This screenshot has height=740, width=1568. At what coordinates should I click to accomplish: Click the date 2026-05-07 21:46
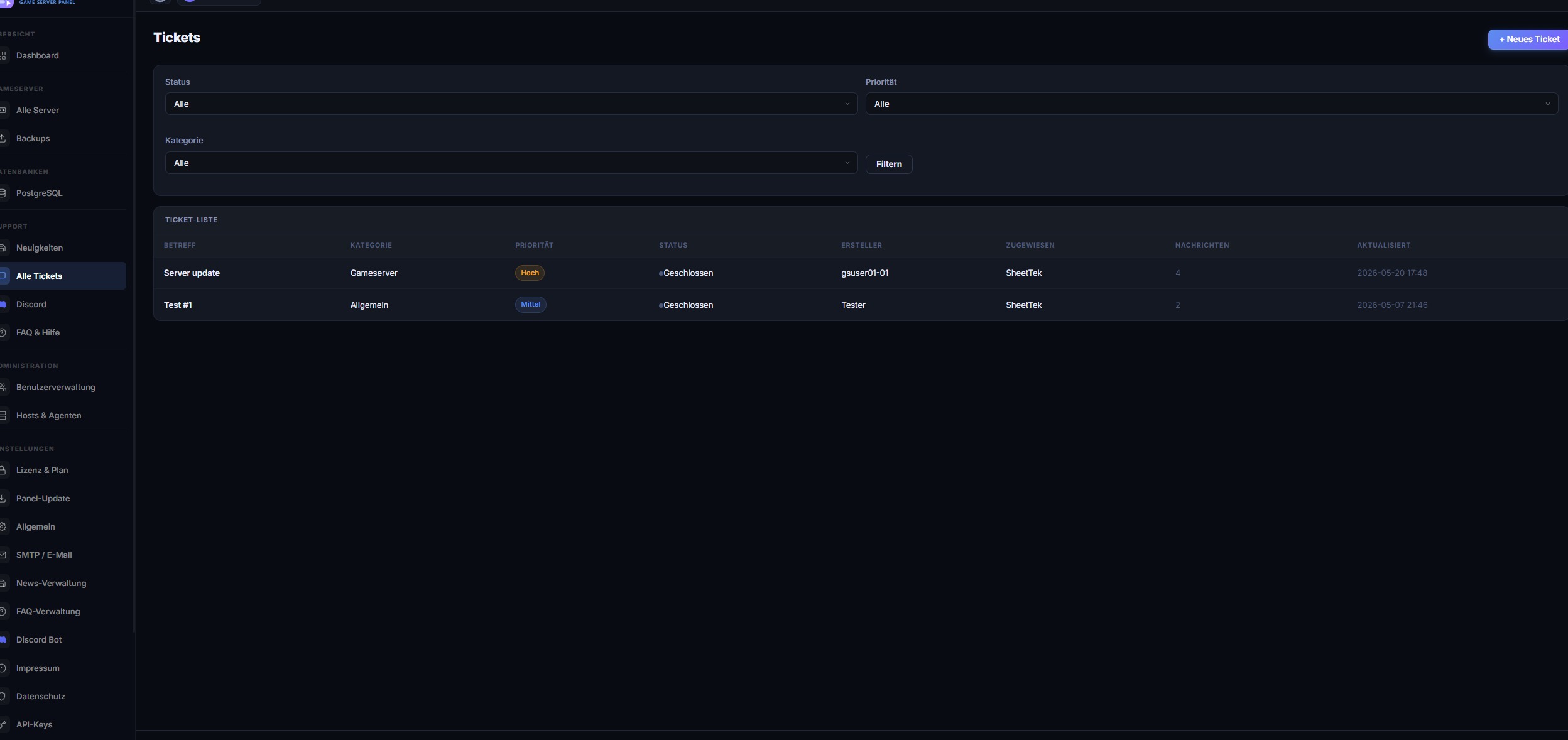pos(1392,305)
